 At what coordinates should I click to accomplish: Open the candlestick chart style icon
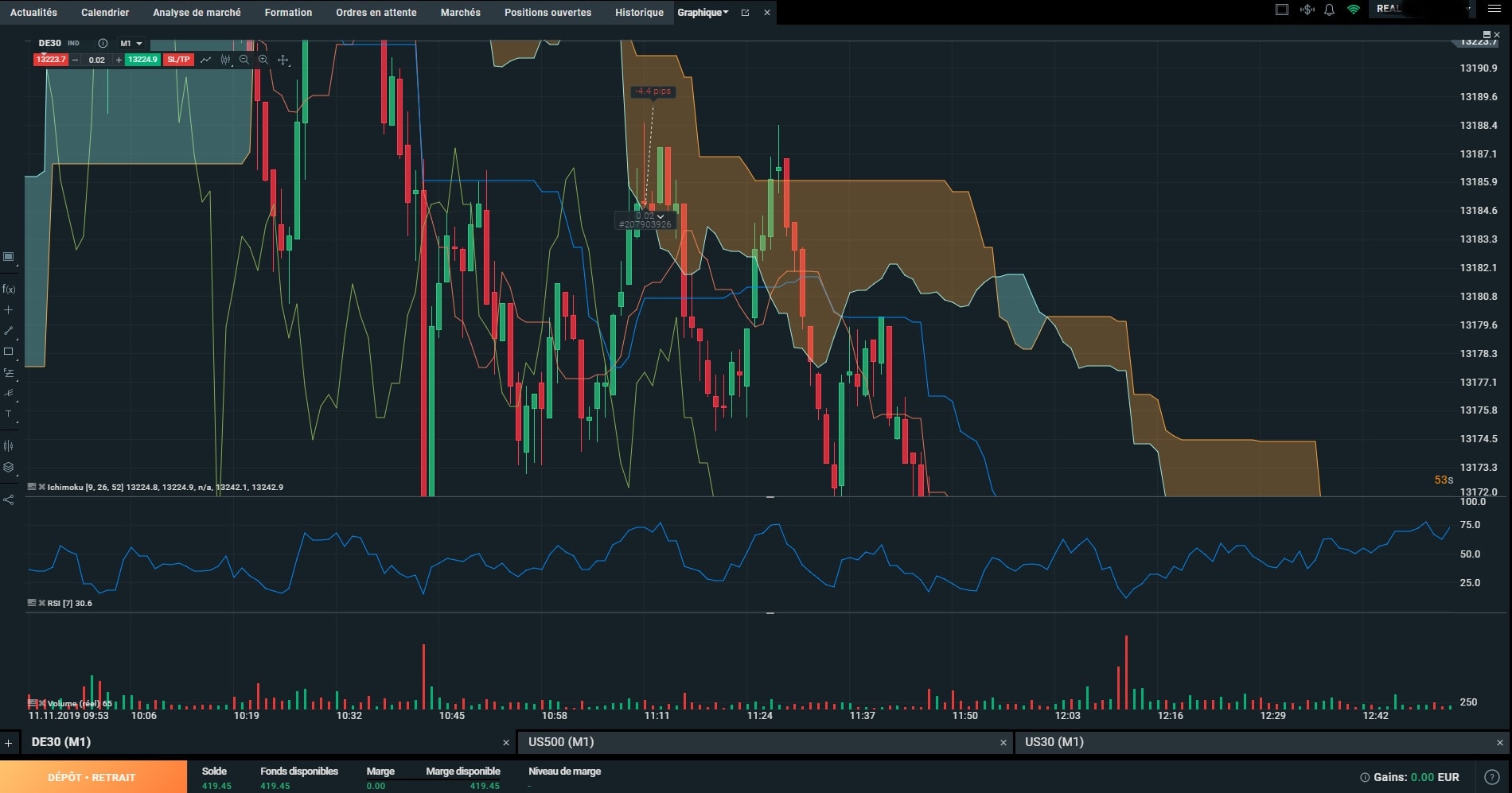pyautogui.click(x=225, y=60)
